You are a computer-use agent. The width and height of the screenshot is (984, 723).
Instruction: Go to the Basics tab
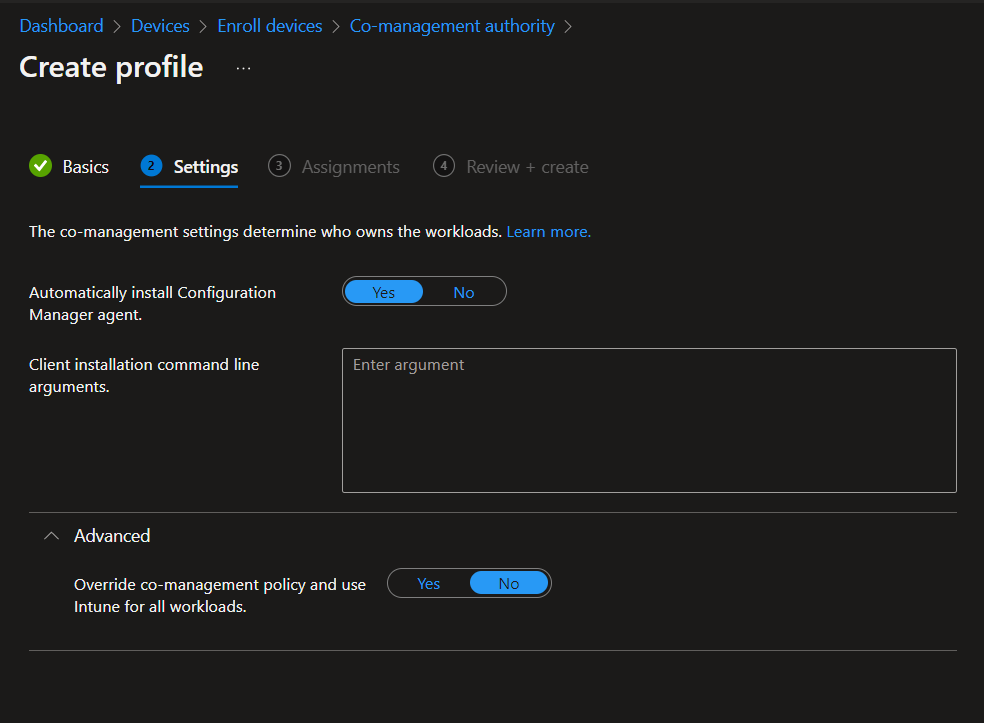tap(85, 167)
